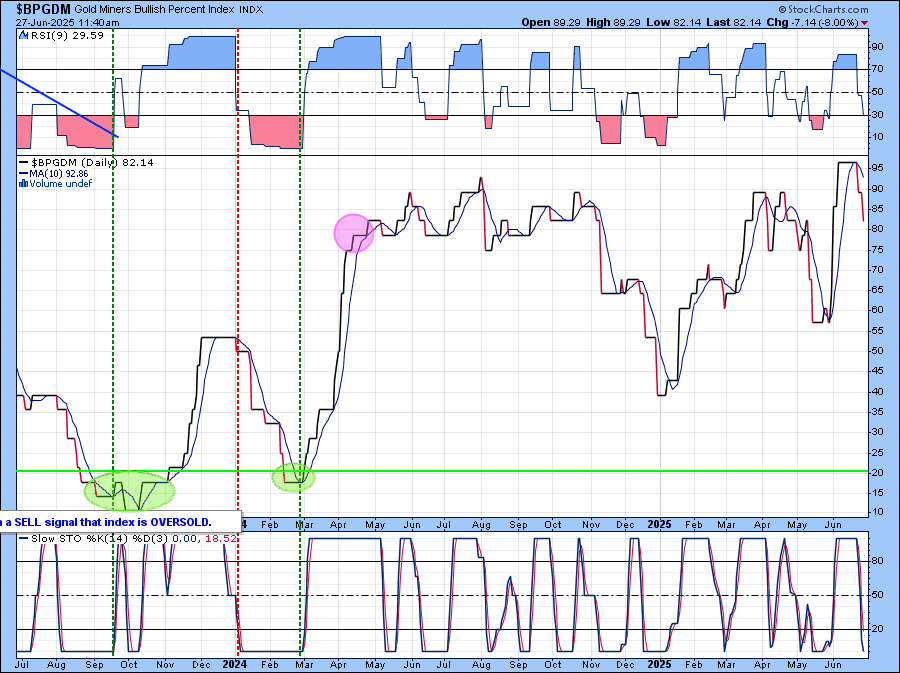900x673 pixels.
Task: Select the Volume undef legend bar icon
Action: coord(24,183)
